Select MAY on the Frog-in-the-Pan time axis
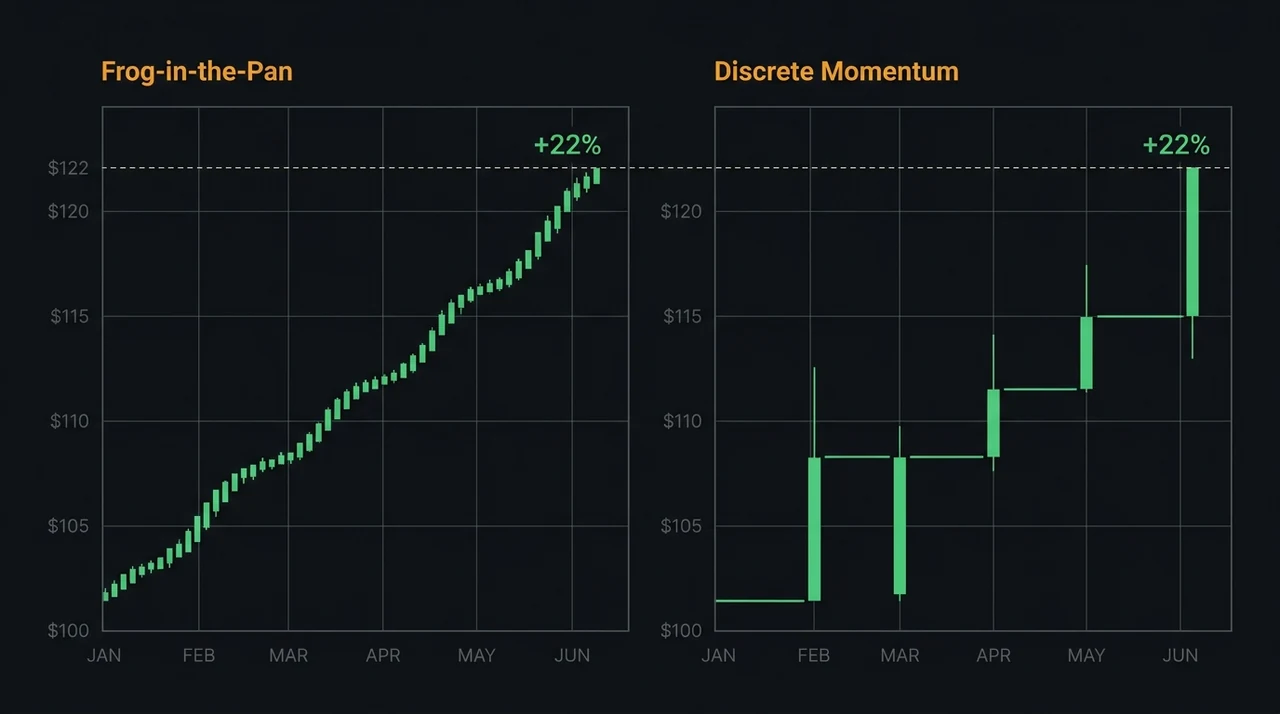 click(x=476, y=656)
